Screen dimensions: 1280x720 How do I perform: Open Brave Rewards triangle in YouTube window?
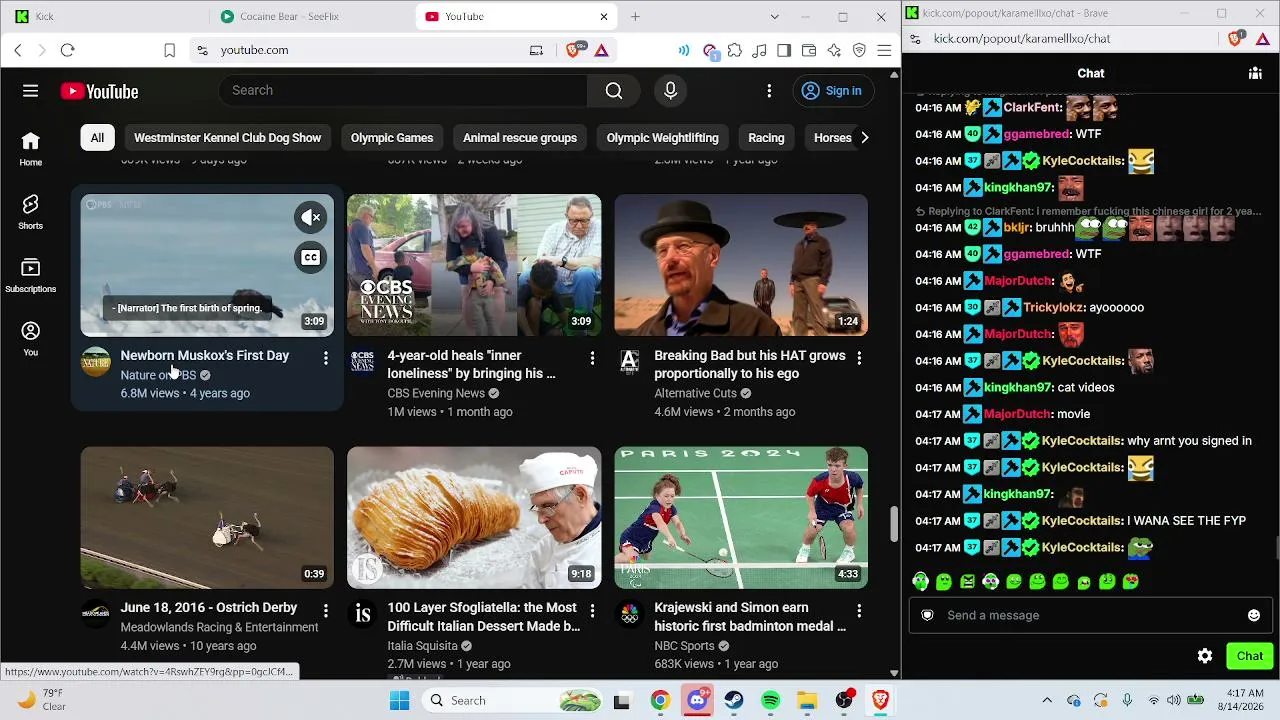(602, 50)
